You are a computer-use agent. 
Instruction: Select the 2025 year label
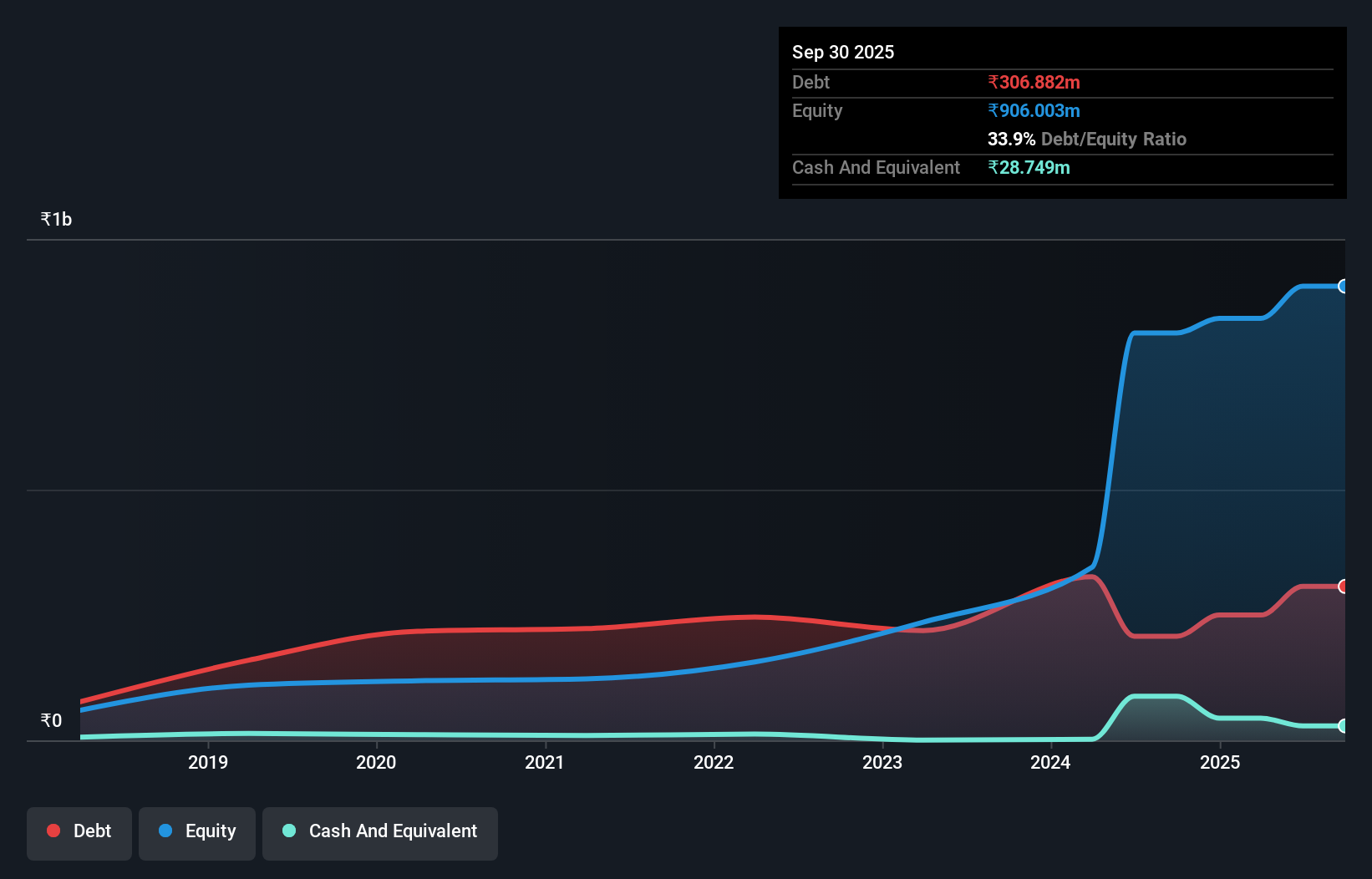[1220, 762]
